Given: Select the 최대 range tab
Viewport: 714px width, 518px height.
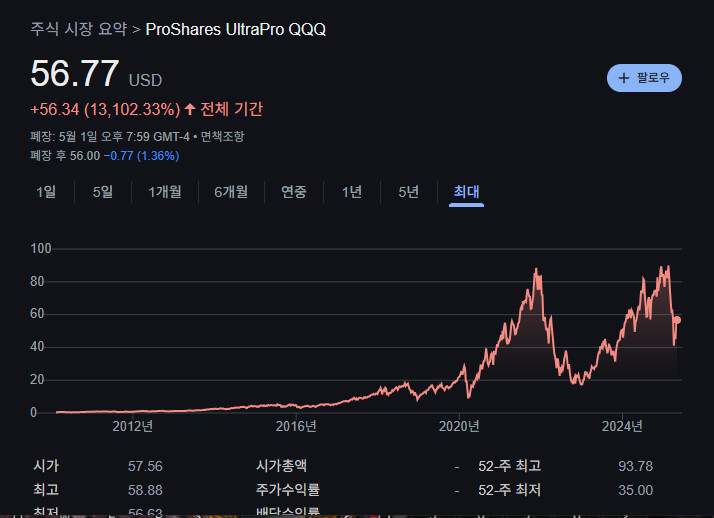Looking at the screenshot, I should coord(466,192).
